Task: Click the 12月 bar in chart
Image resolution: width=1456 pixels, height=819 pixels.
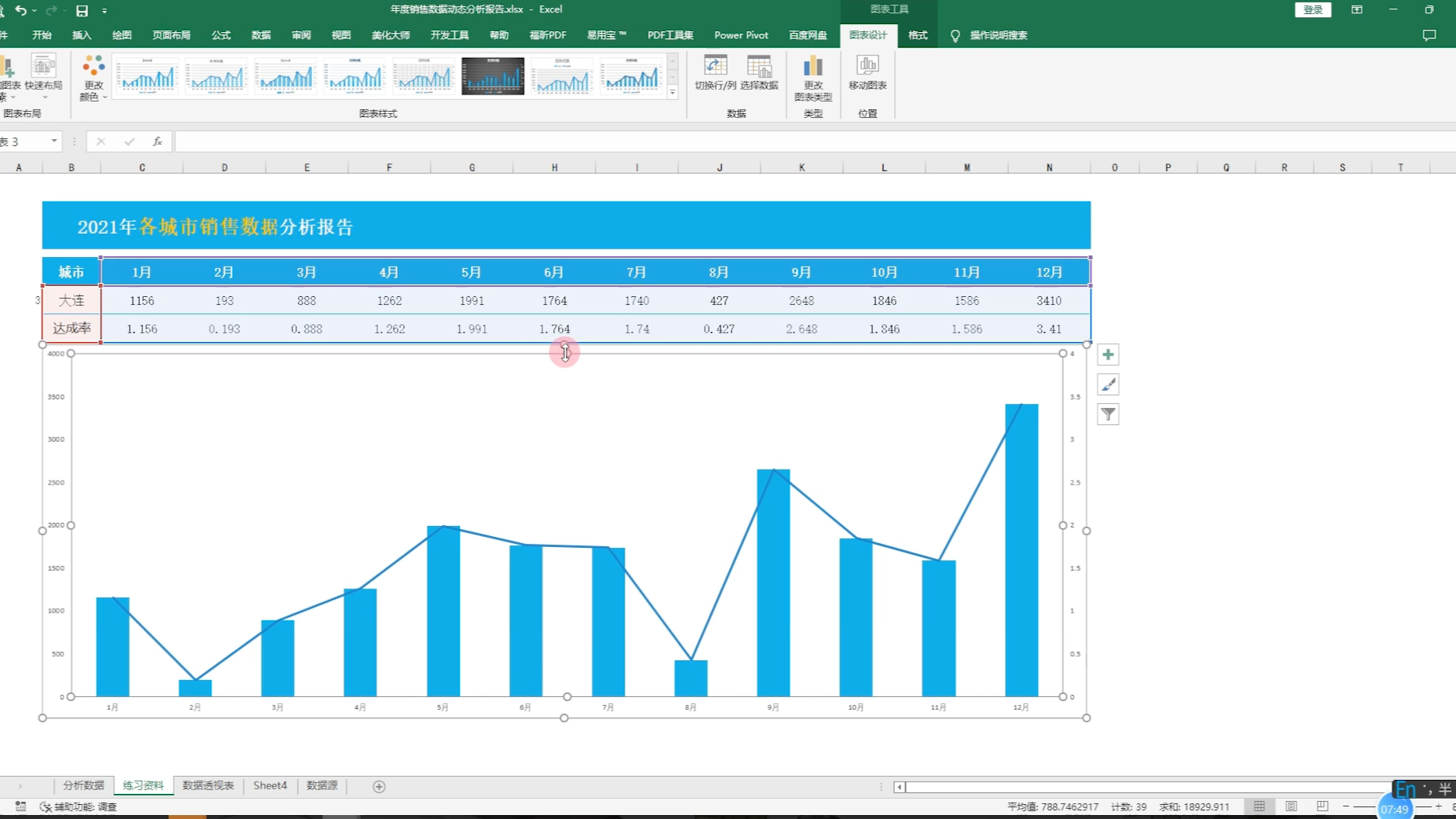Action: pos(1021,550)
